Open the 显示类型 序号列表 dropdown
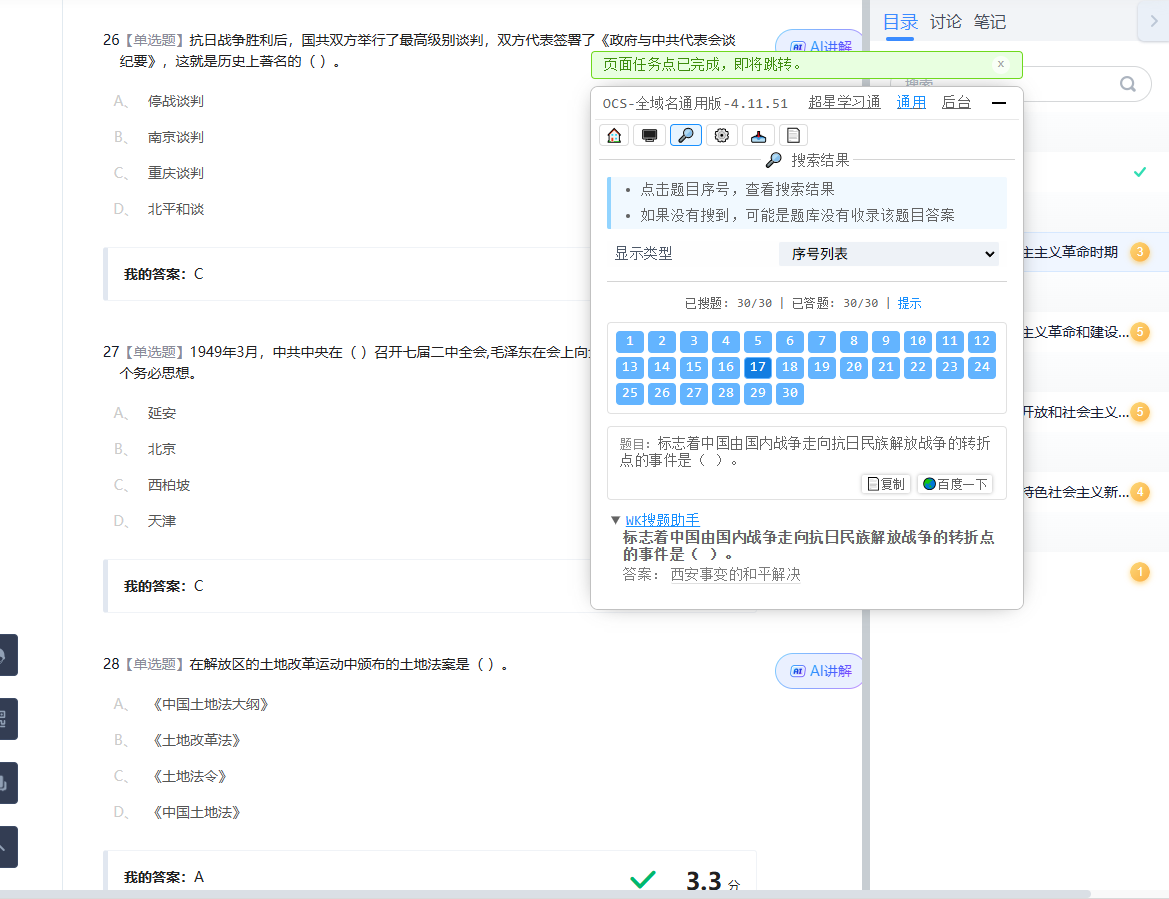The height and width of the screenshot is (899, 1169). [x=887, y=254]
